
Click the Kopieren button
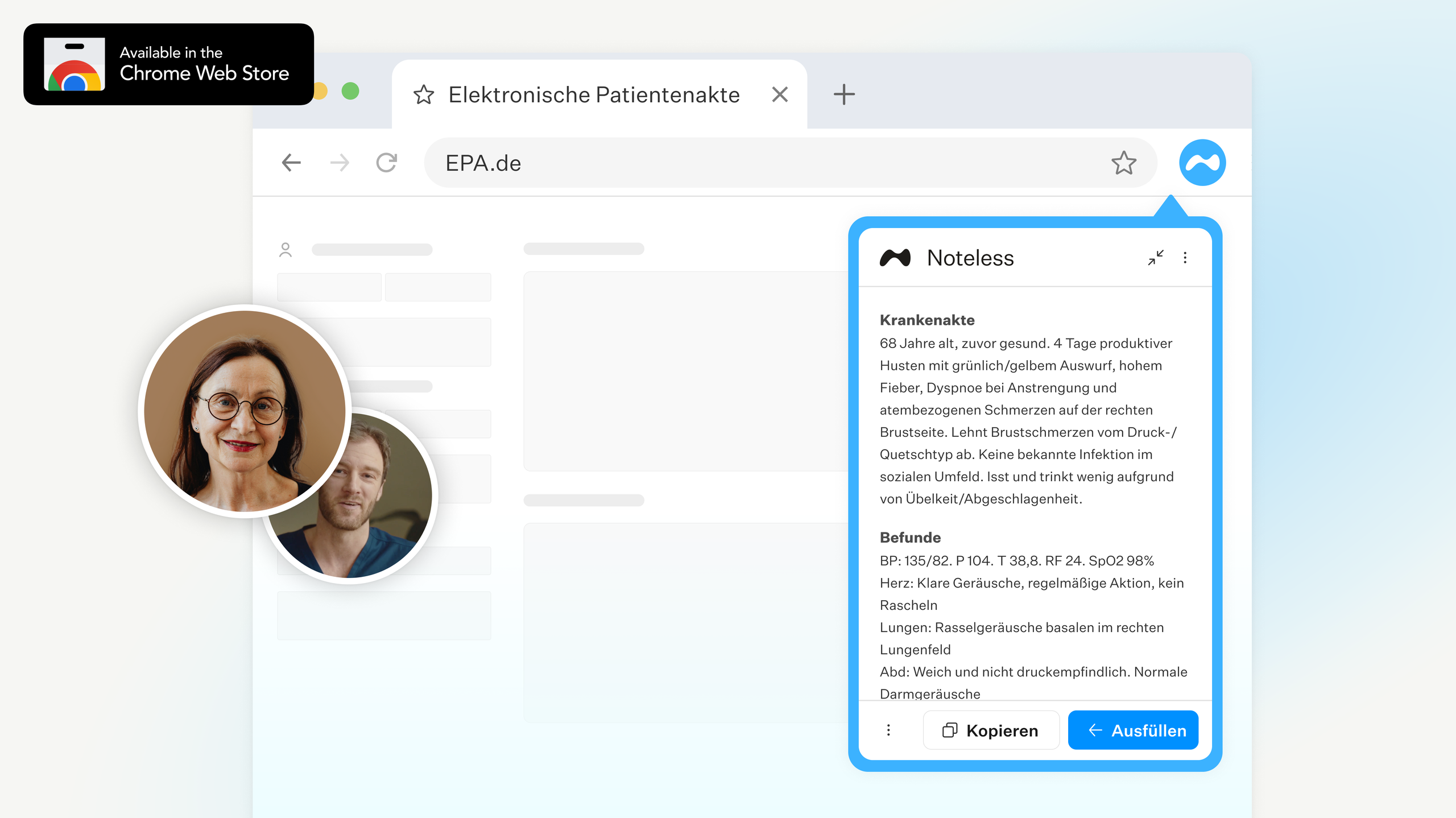(x=991, y=730)
